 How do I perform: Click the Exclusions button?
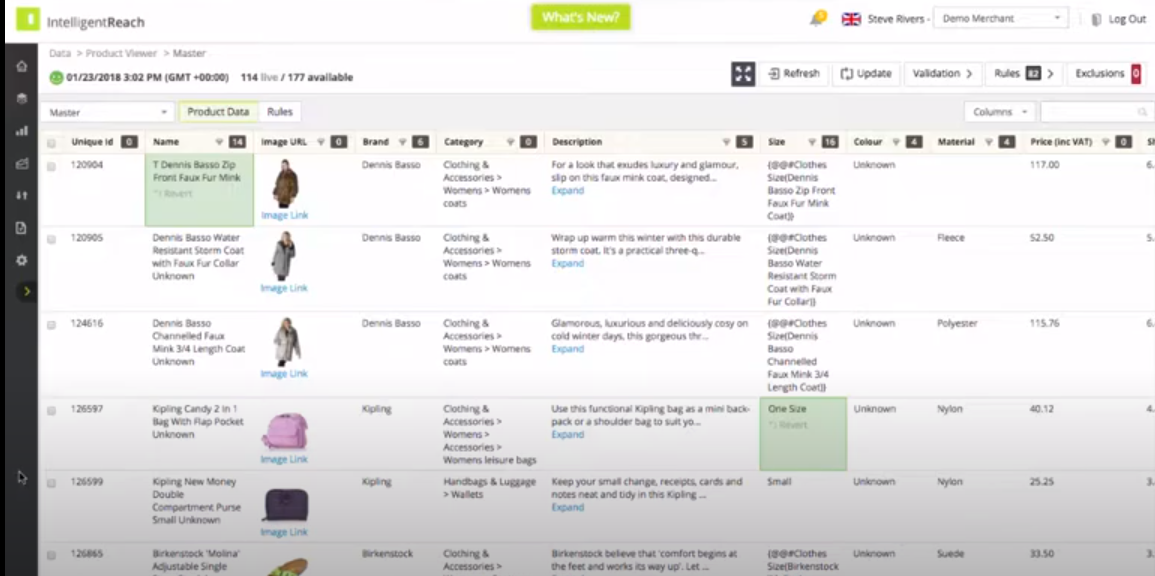(1107, 74)
